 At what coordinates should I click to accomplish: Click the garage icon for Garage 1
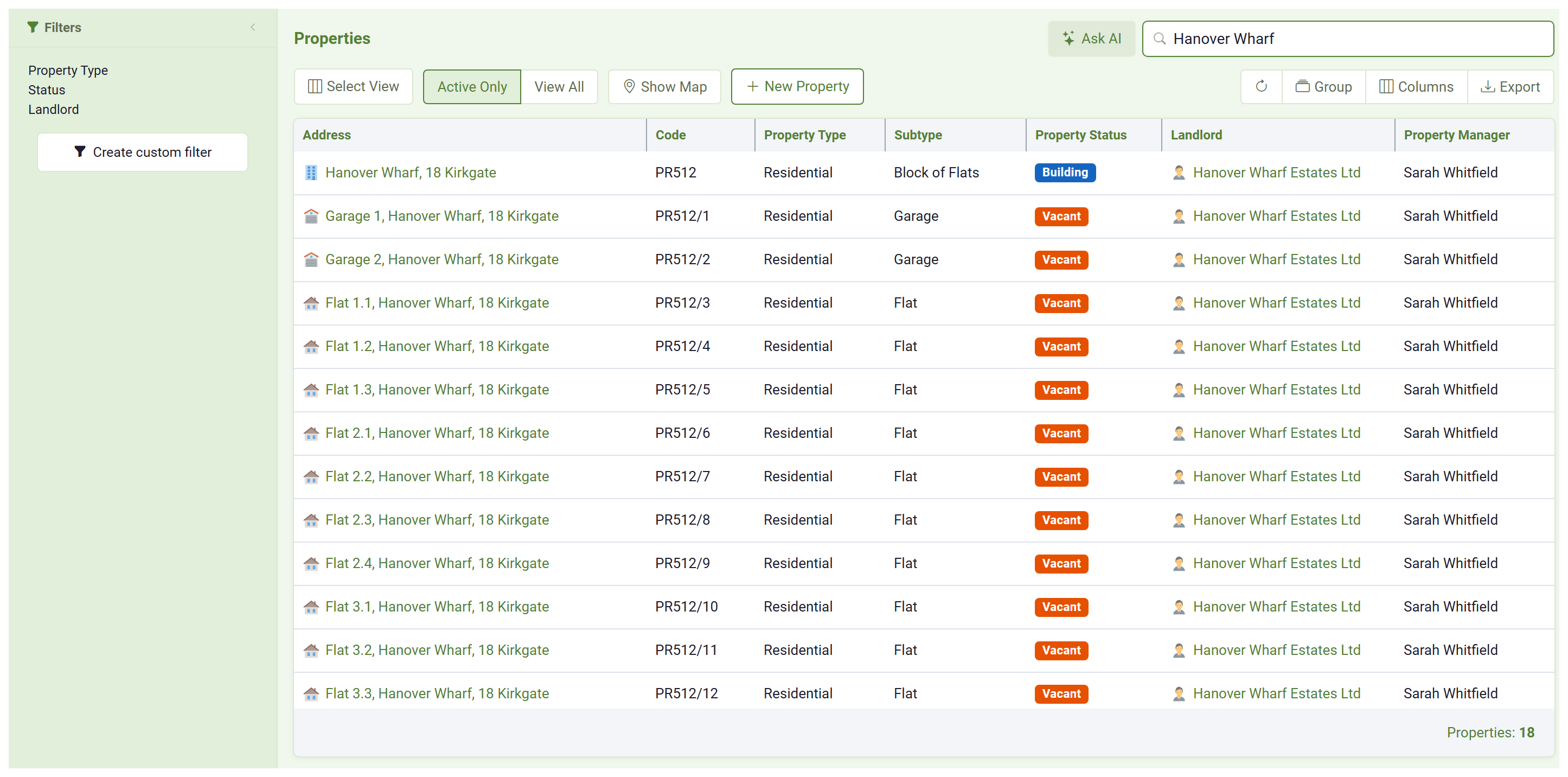[x=311, y=216]
